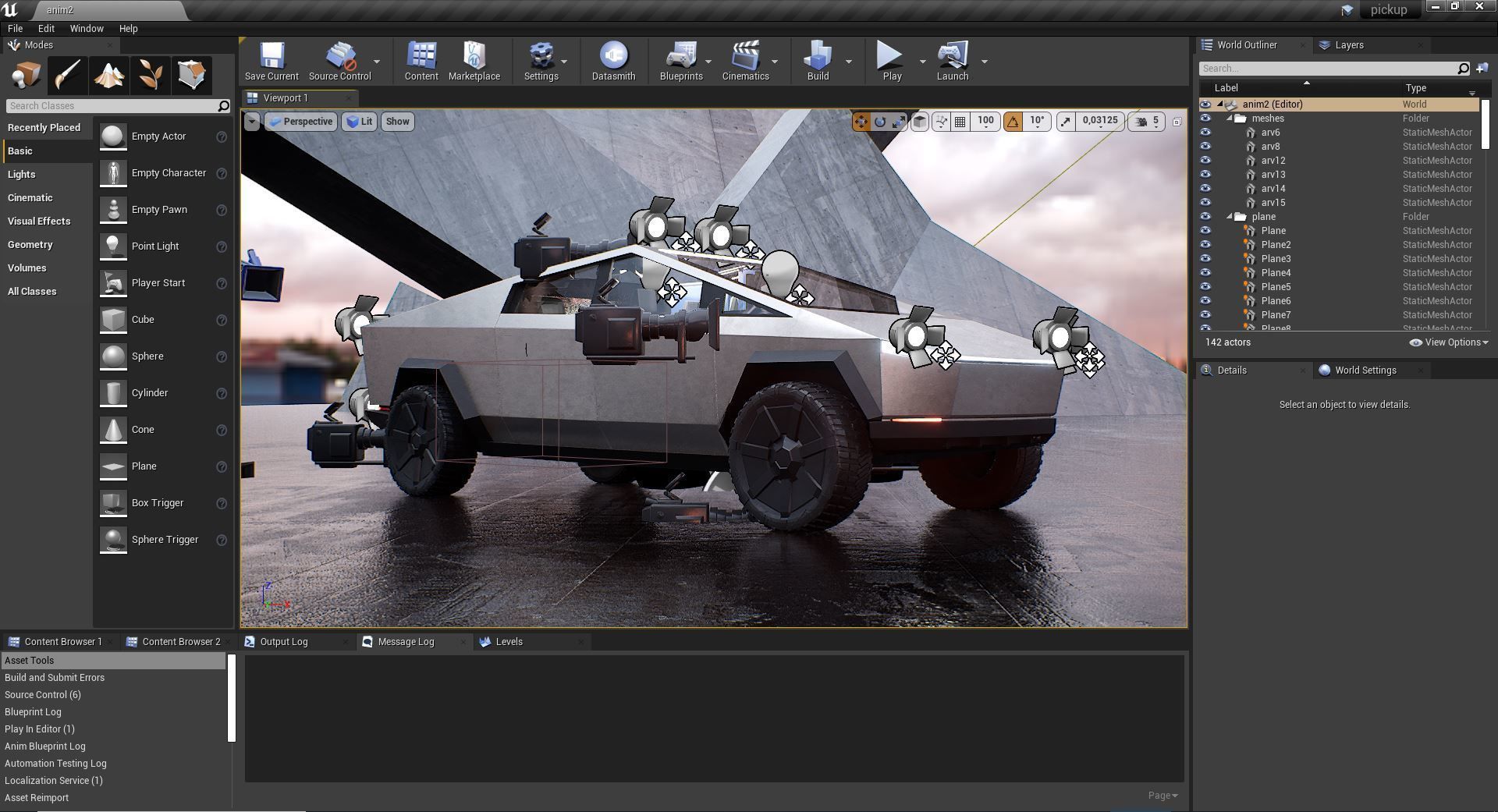Open the Show flags dropdown
This screenshot has width=1498, height=812.
(397, 122)
